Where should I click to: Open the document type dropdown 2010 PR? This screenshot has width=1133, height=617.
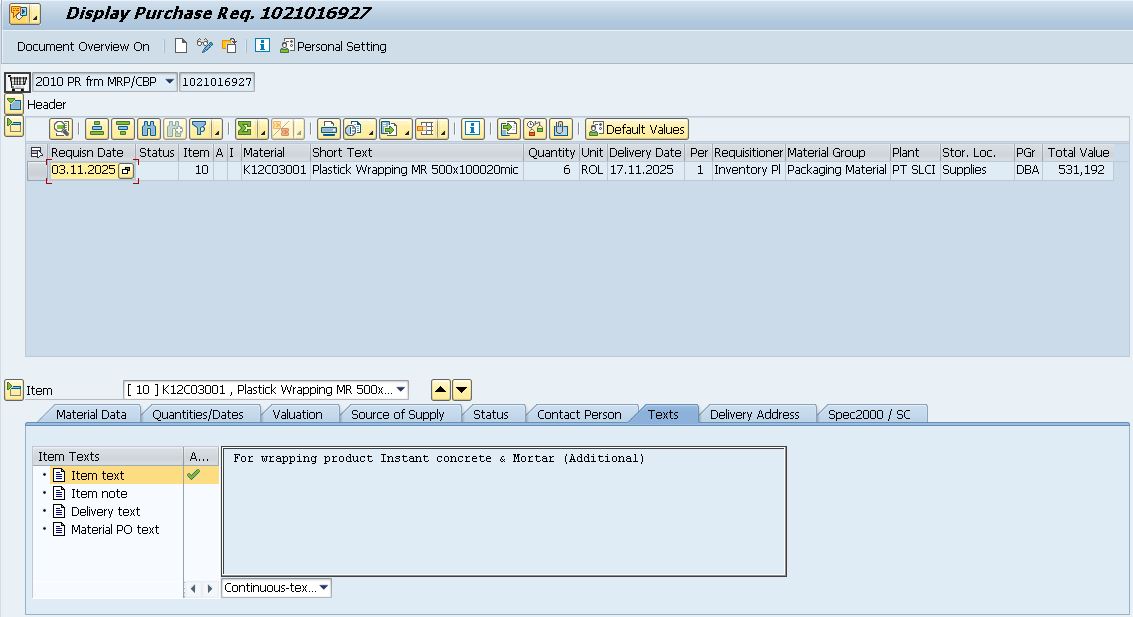(x=169, y=82)
